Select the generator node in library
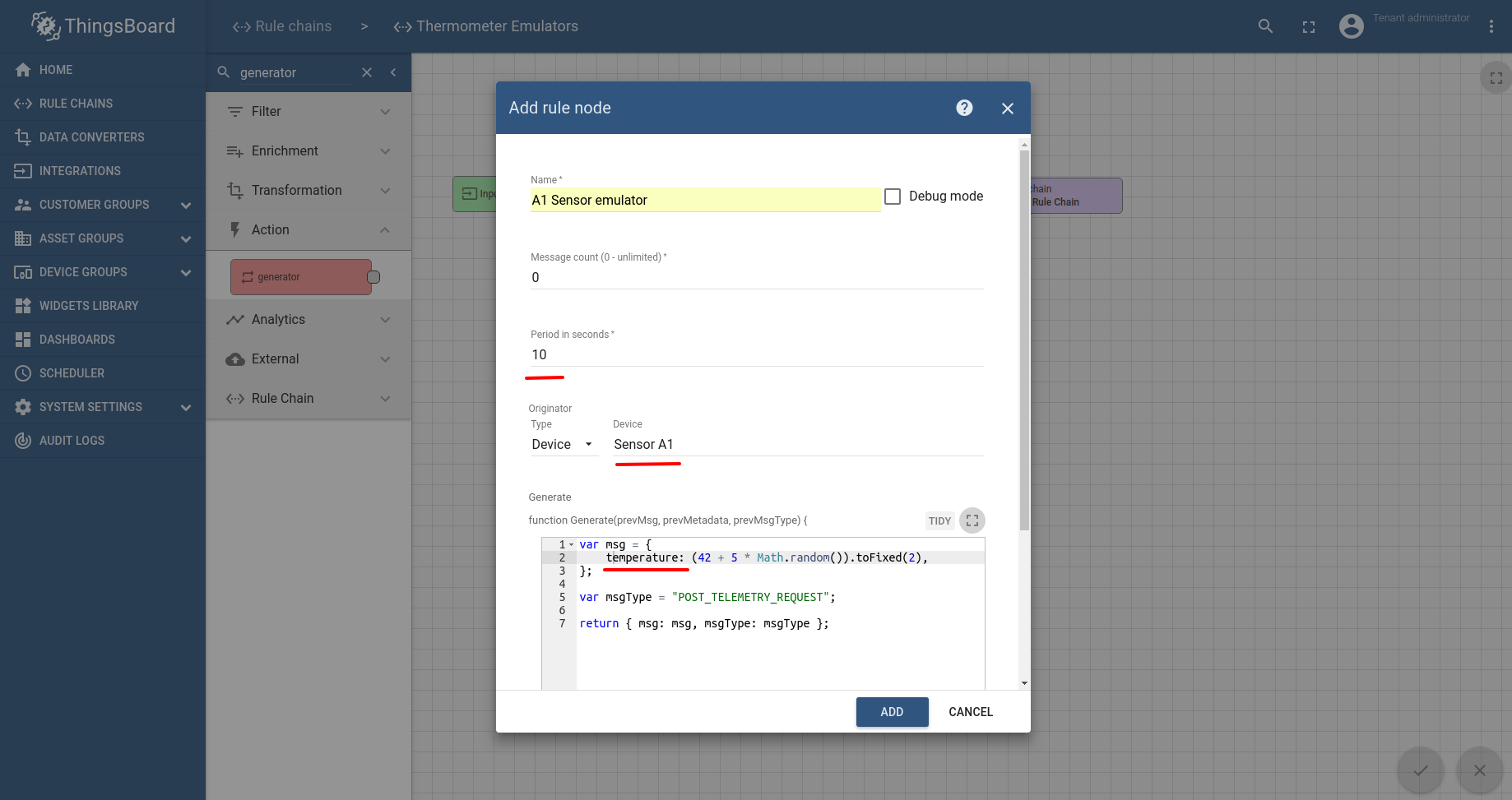This screenshot has width=1512, height=800. (x=301, y=277)
